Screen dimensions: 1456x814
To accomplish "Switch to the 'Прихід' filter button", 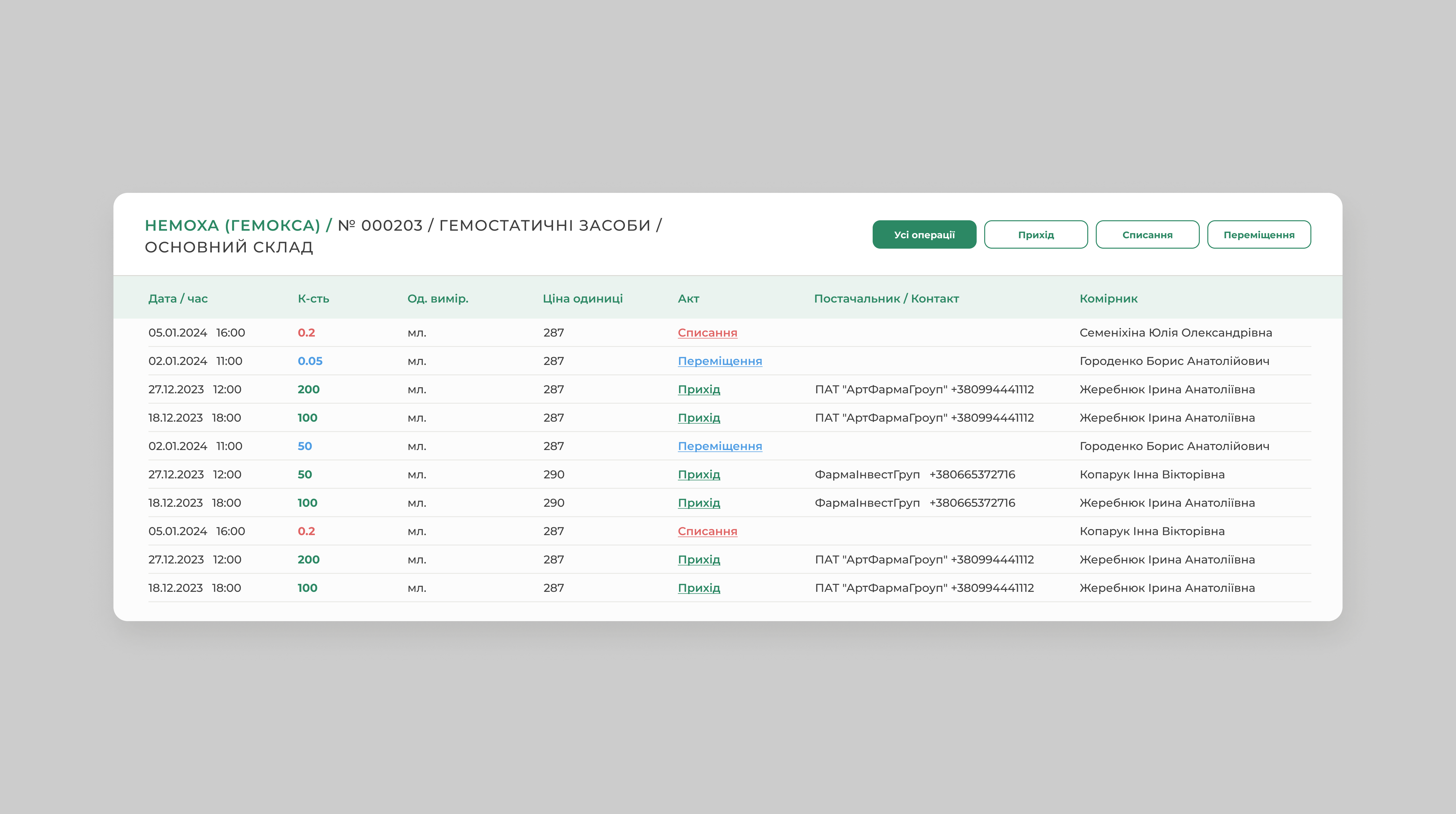I will coord(1036,234).
